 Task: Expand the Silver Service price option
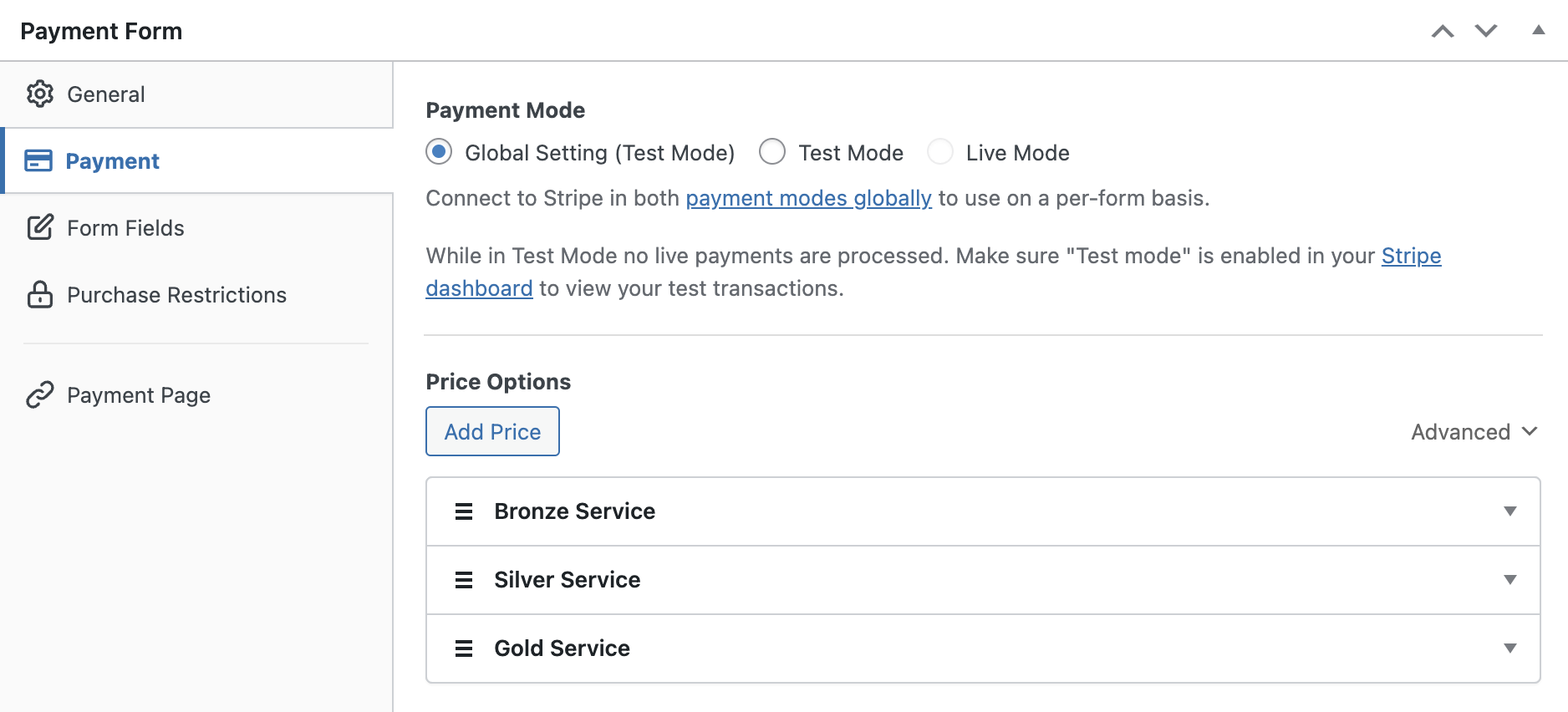click(x=1509, y=580)
